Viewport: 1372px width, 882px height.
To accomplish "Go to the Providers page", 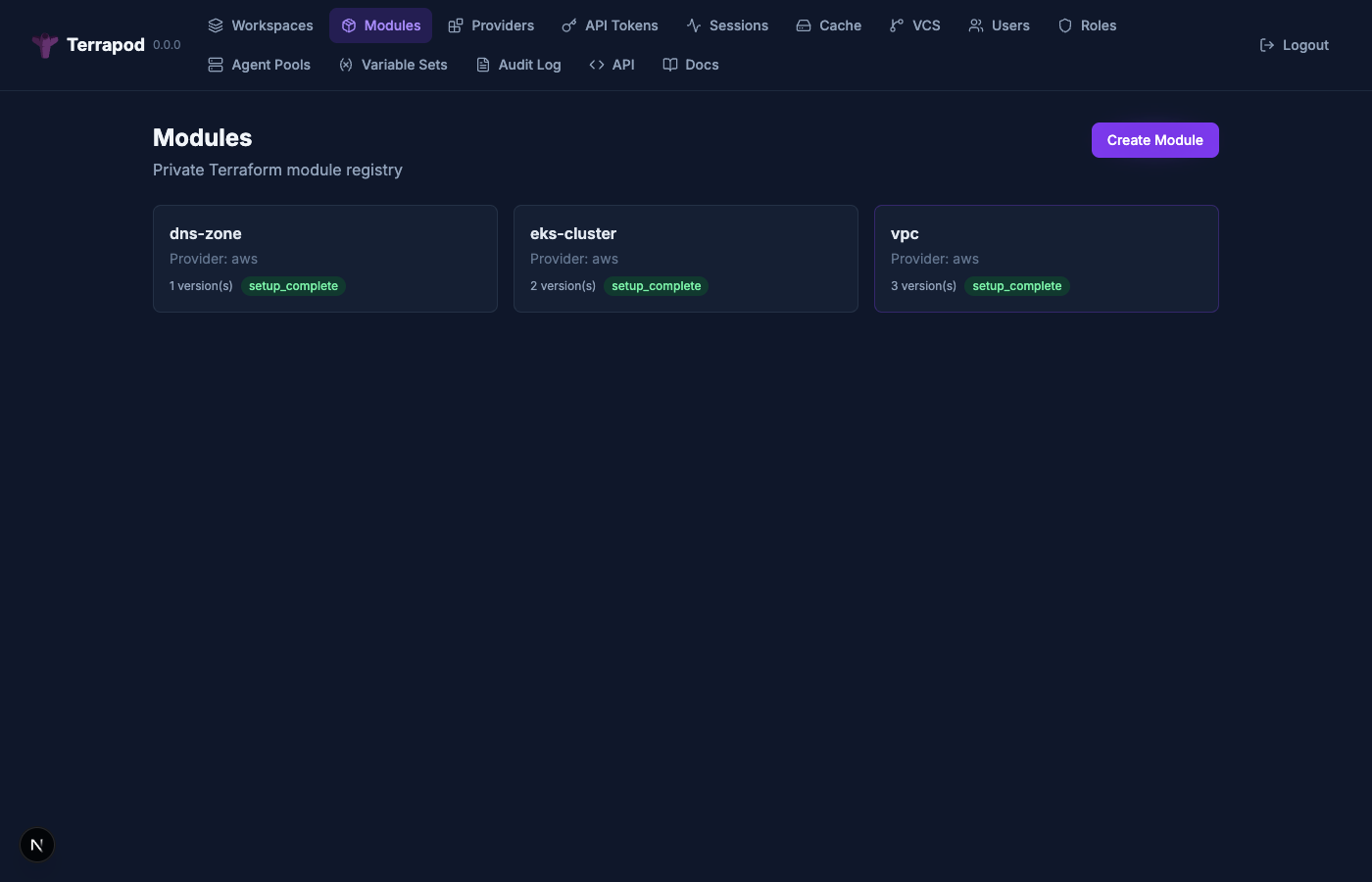I will (x=491, y=25).
